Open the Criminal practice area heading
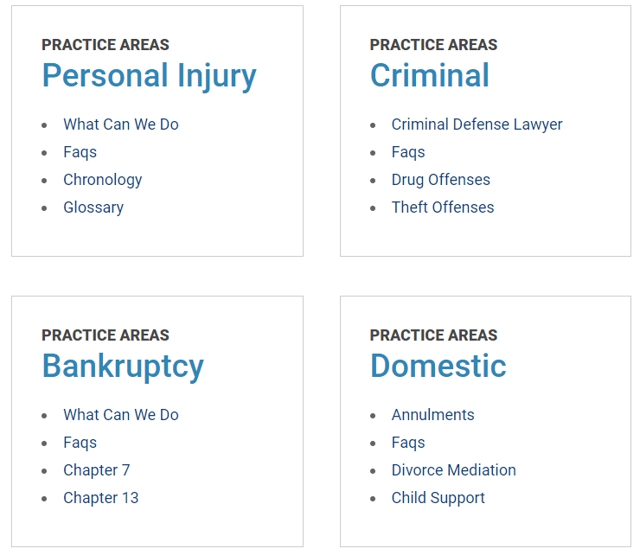 point(429,75)
